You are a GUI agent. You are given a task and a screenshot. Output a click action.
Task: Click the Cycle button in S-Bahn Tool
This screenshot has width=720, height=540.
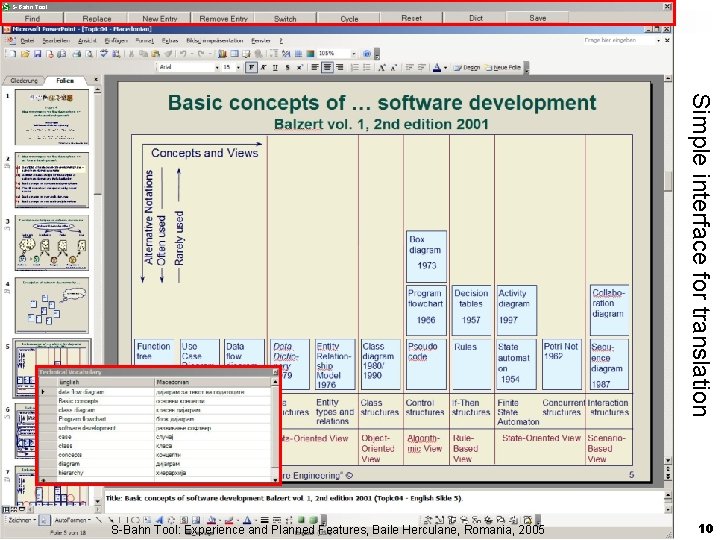pyautogui.click(x=349, y=18)
